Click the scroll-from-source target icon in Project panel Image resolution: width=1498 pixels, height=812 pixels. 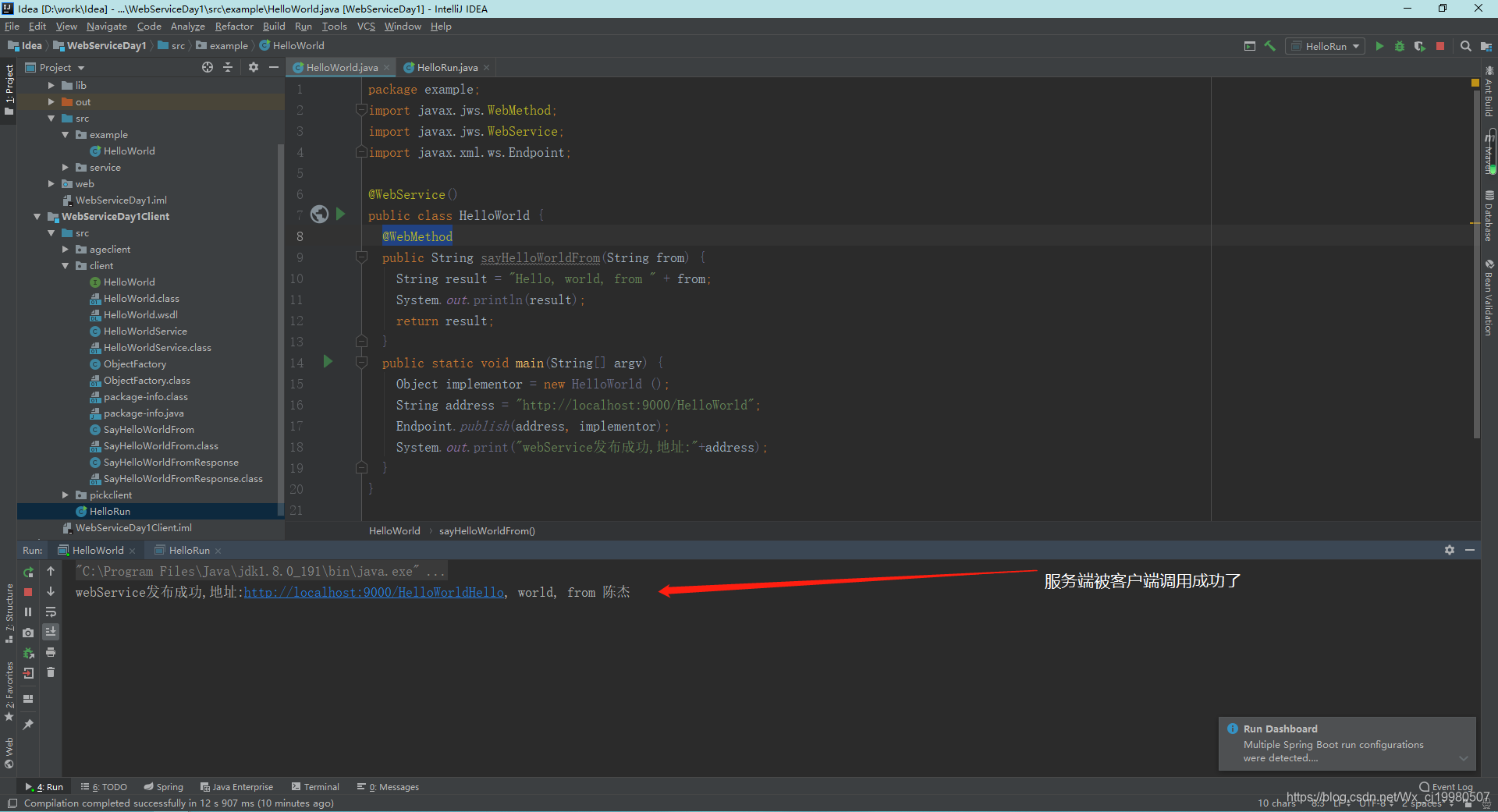[x=208, y=68]
